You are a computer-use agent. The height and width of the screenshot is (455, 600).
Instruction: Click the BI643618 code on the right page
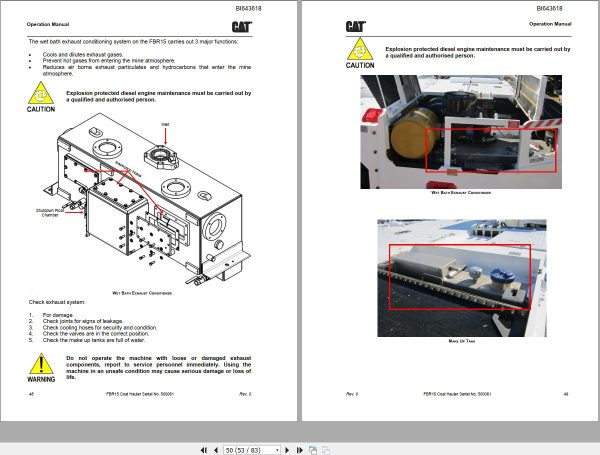point(549,8)
